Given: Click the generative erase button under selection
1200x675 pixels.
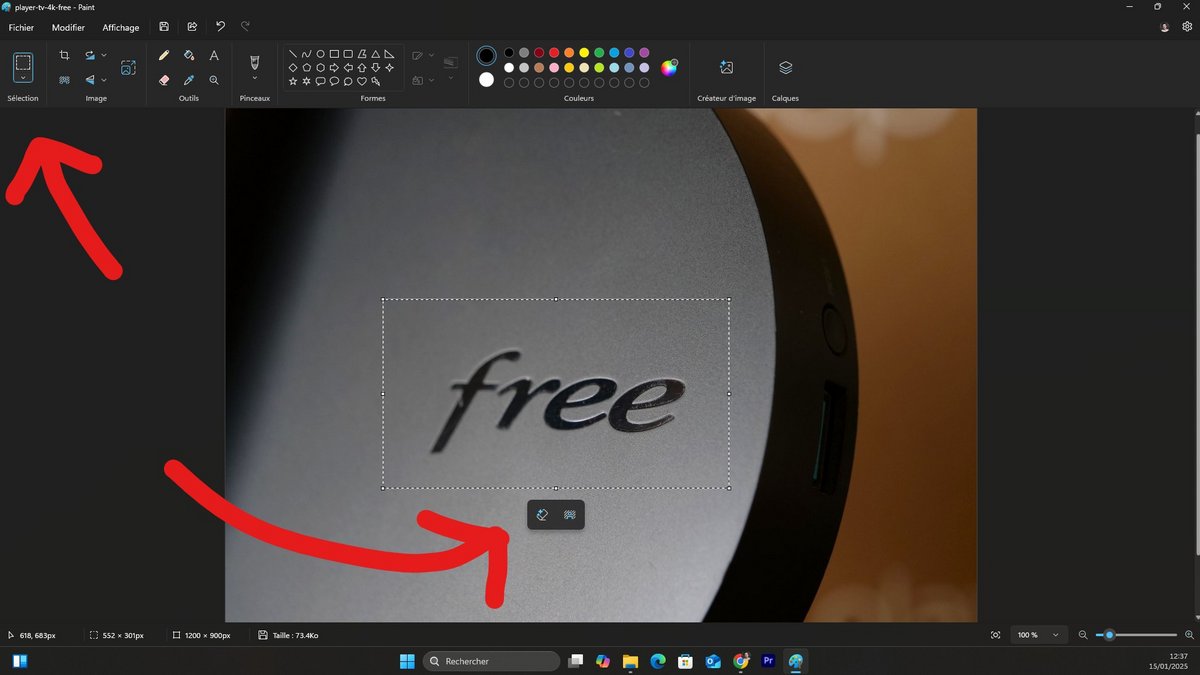Looking at the screenshot, I should tap(542, 515).
